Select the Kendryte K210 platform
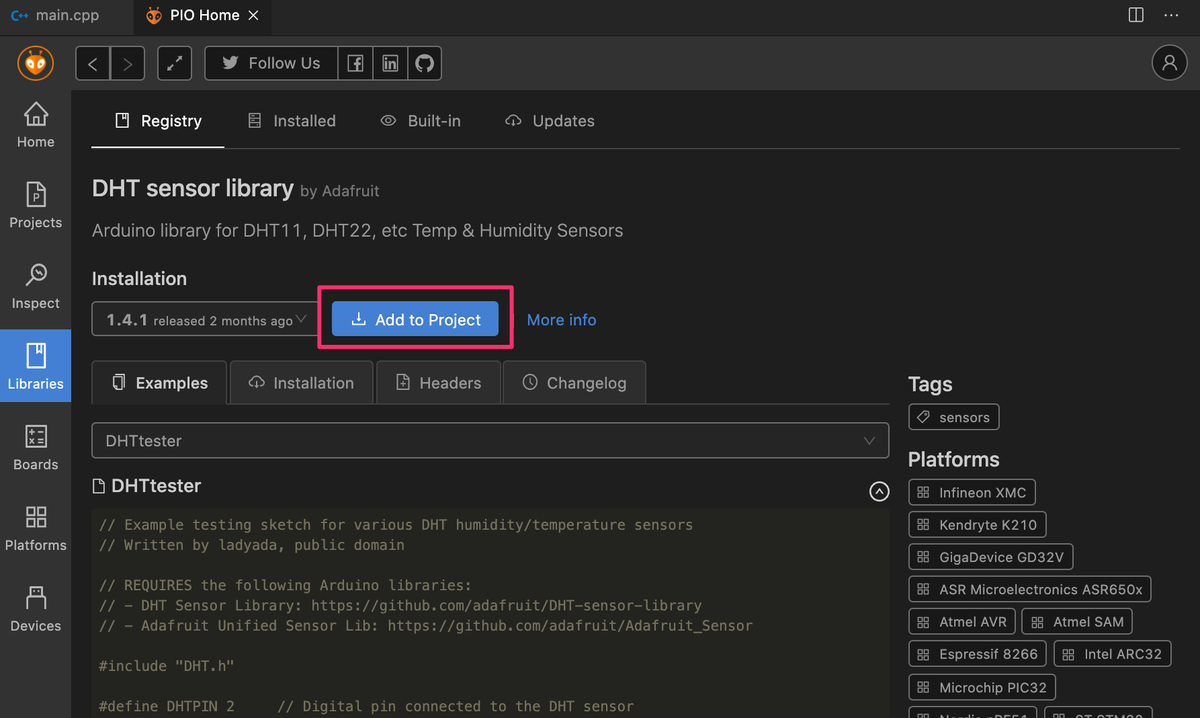This screenshot has height=718, width=1200. 977,525
